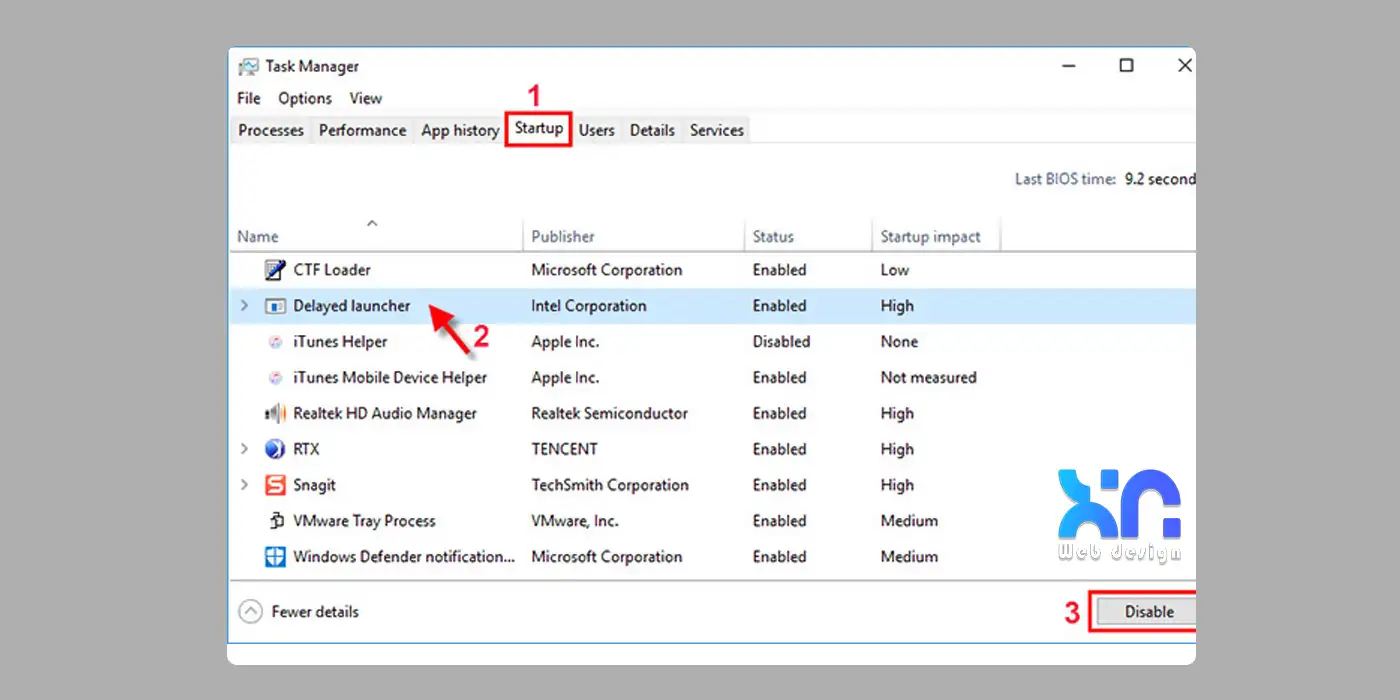This screenshot has height=700, width=1400.
Task: Click the RTX Tencent globe icon
Action: pos(274,449)
